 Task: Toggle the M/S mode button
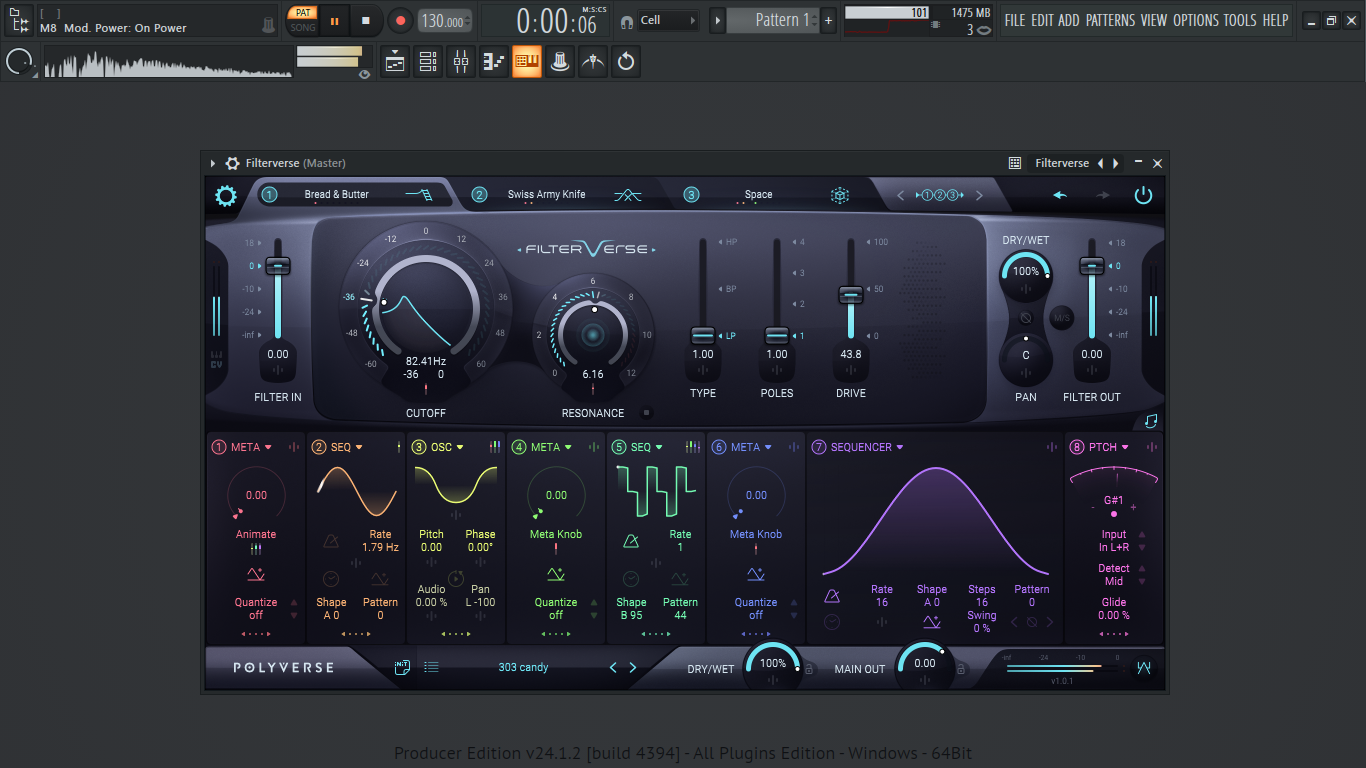pos(1061,319)
